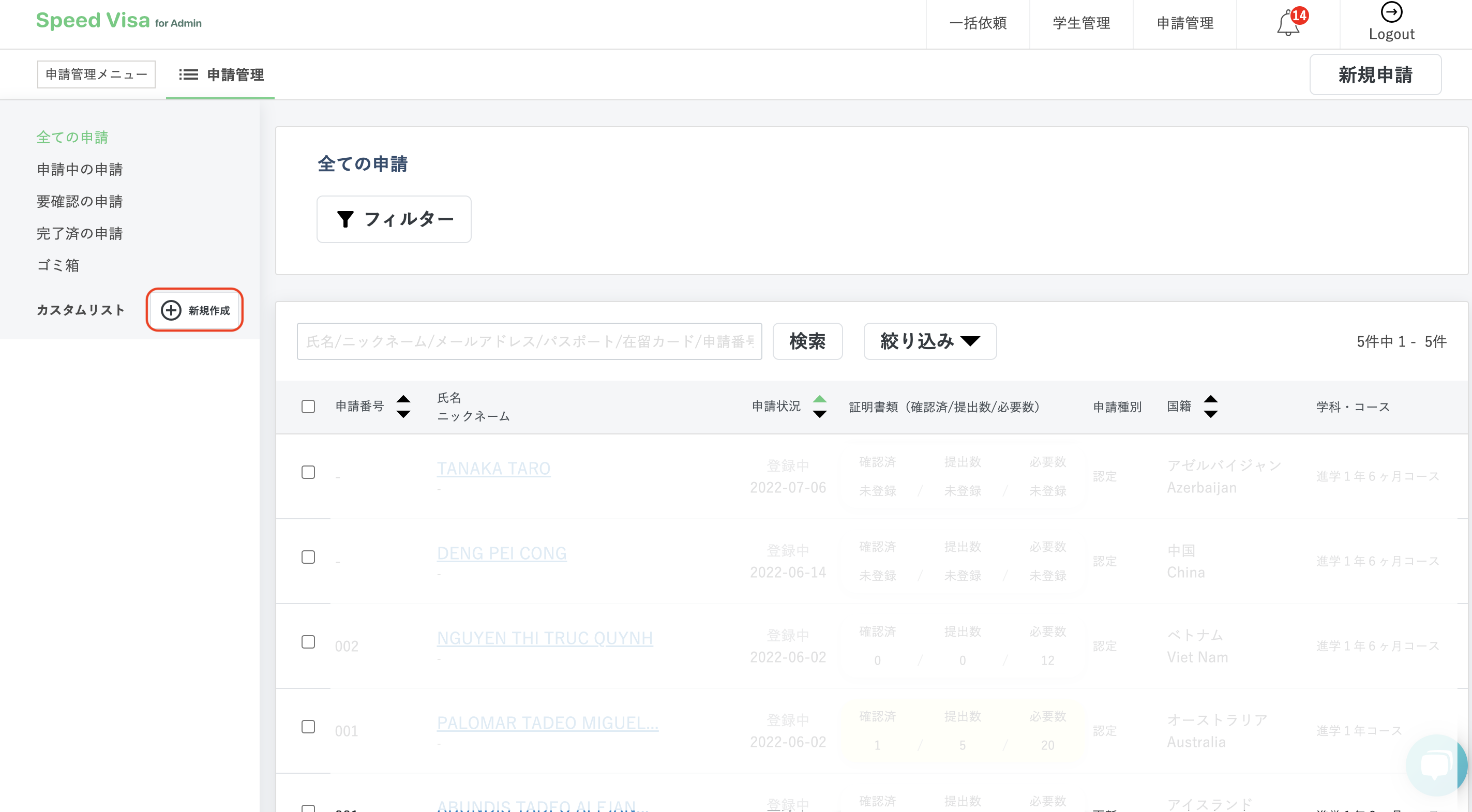Click the applicant search input field
This screenshot has width=1472, height=812.
(529, 341)
